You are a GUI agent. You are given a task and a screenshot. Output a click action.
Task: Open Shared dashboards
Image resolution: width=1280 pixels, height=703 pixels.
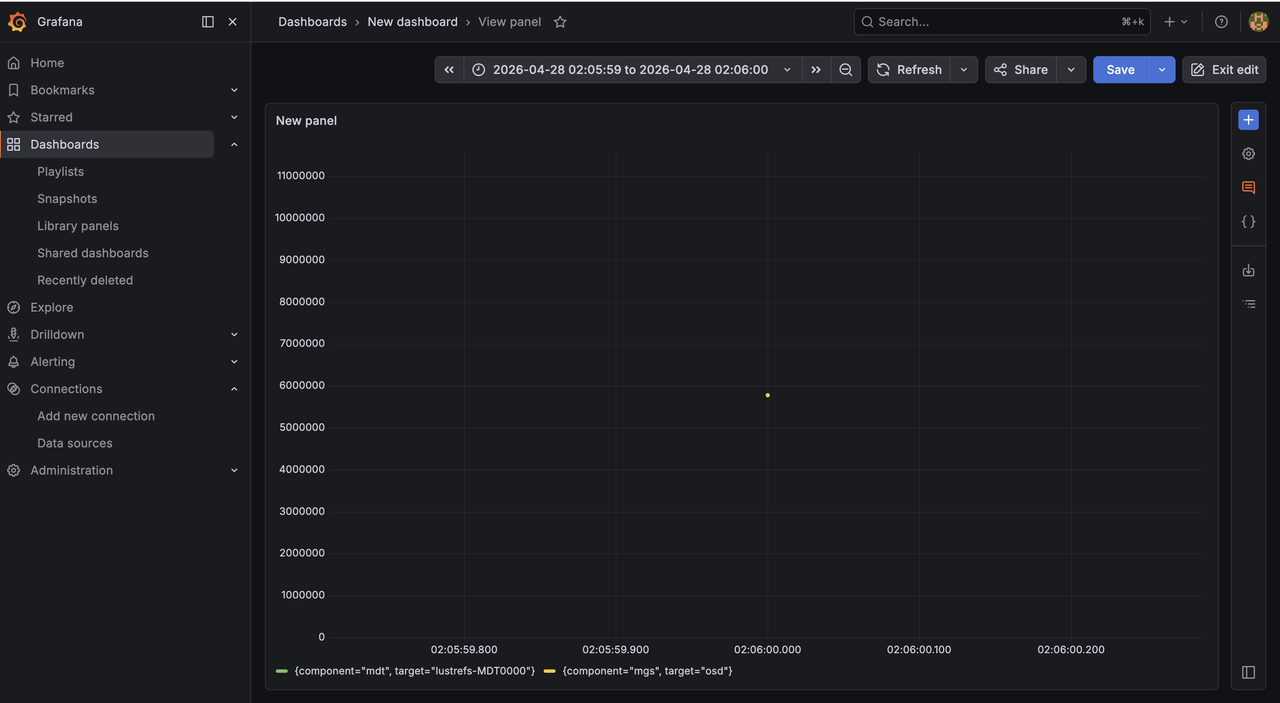pyautogui.click(x=93, y=253)
